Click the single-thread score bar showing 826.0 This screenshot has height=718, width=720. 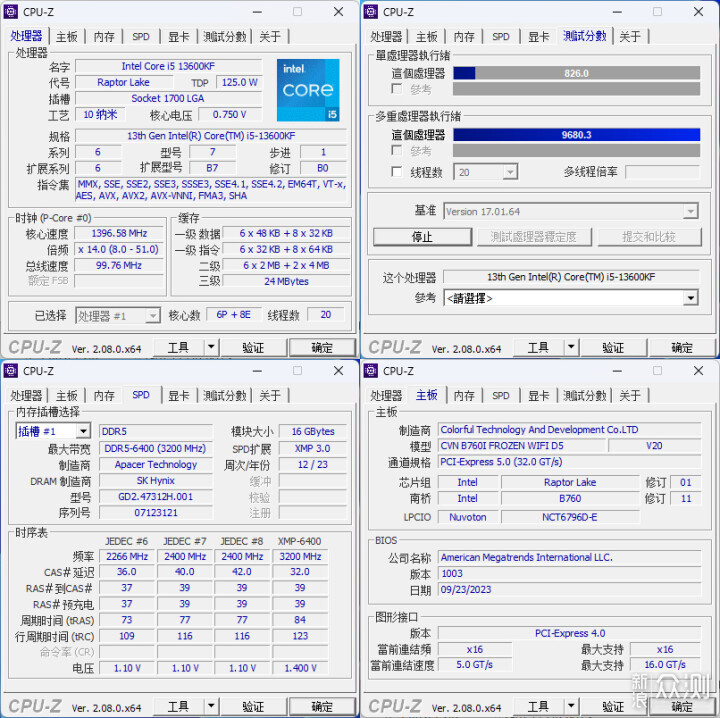pyautogui.click(x=577, y=73)
